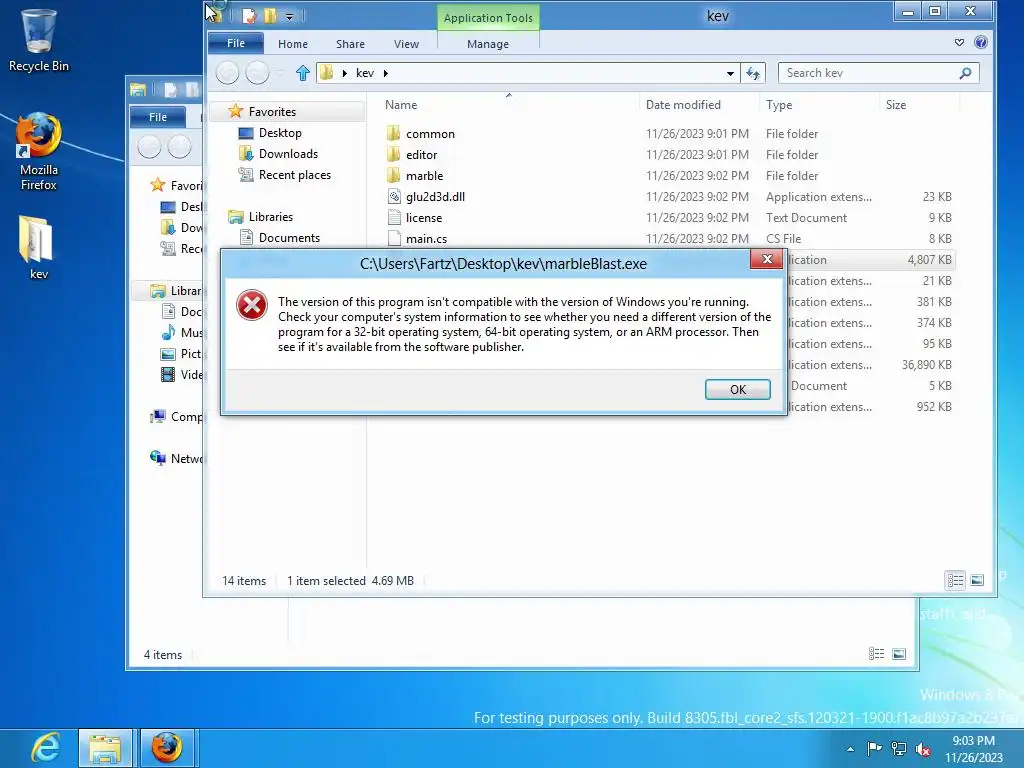Select the Application Tools contextual tab

(x=488, y=18)
